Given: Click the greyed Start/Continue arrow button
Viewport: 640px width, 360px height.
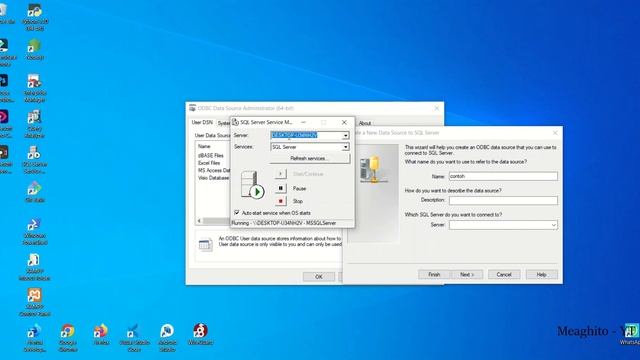Looking at the screenshot, I should [280, 173].
